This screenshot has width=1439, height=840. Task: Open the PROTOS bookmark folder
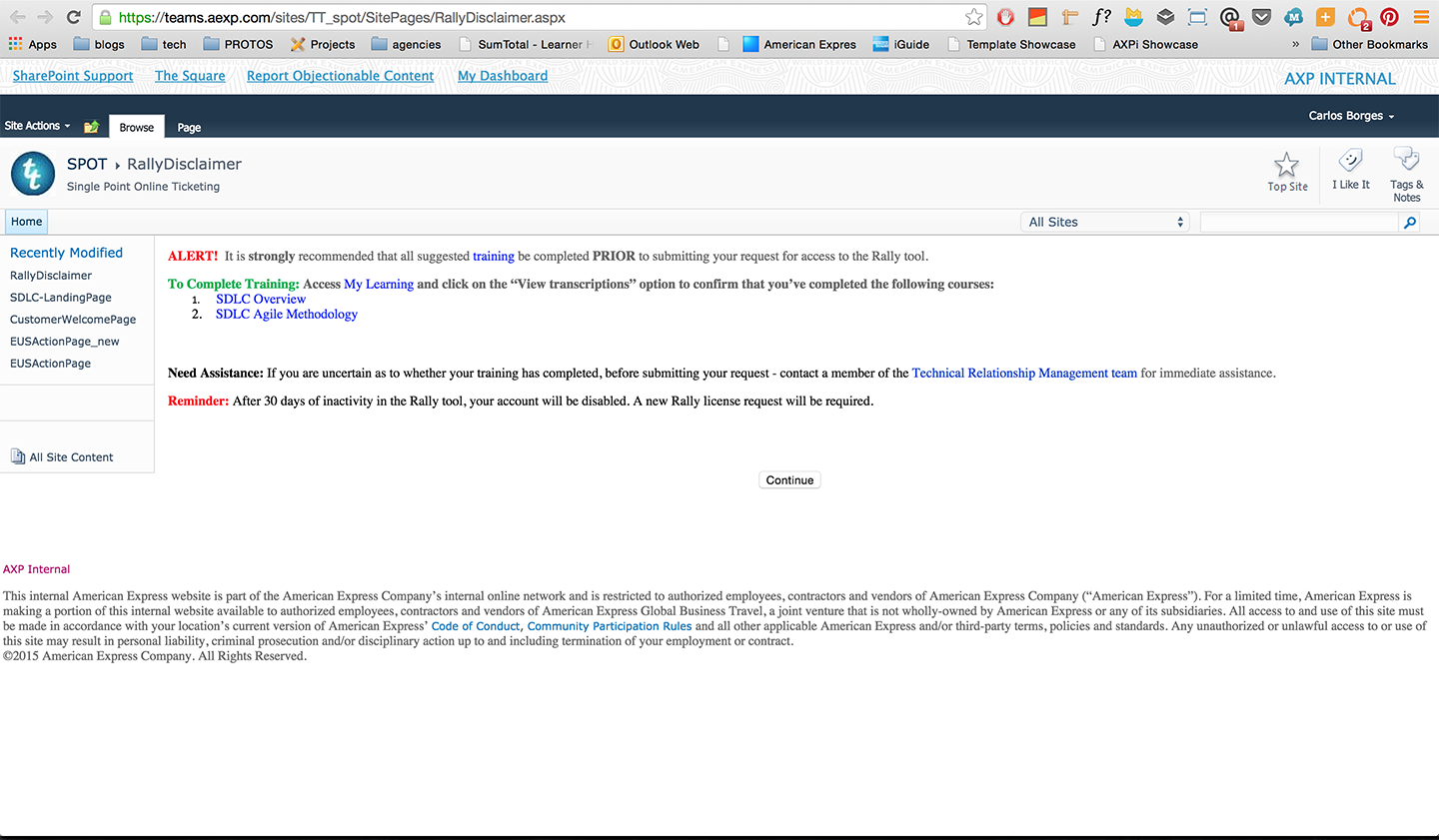coord(238,44)
